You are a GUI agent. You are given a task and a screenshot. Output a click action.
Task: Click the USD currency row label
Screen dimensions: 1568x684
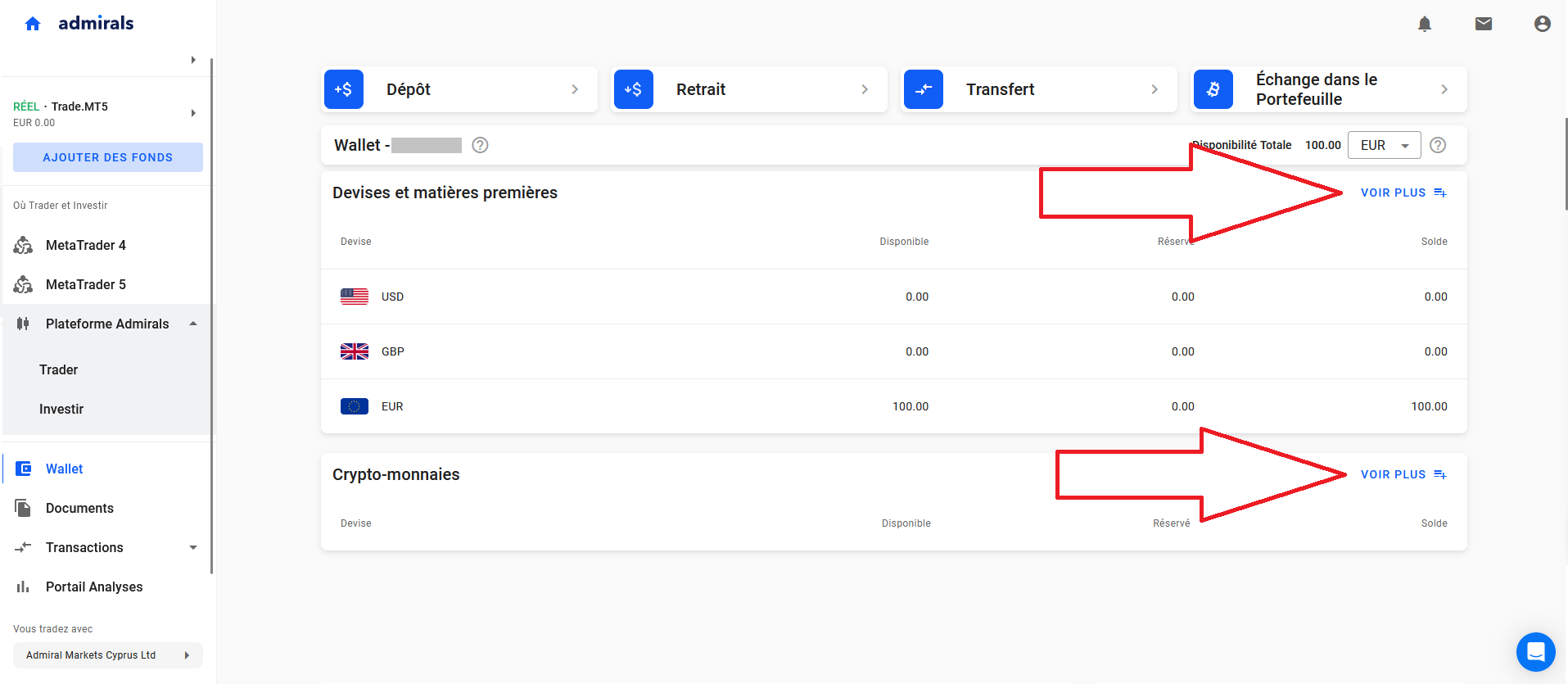point(392,297)
